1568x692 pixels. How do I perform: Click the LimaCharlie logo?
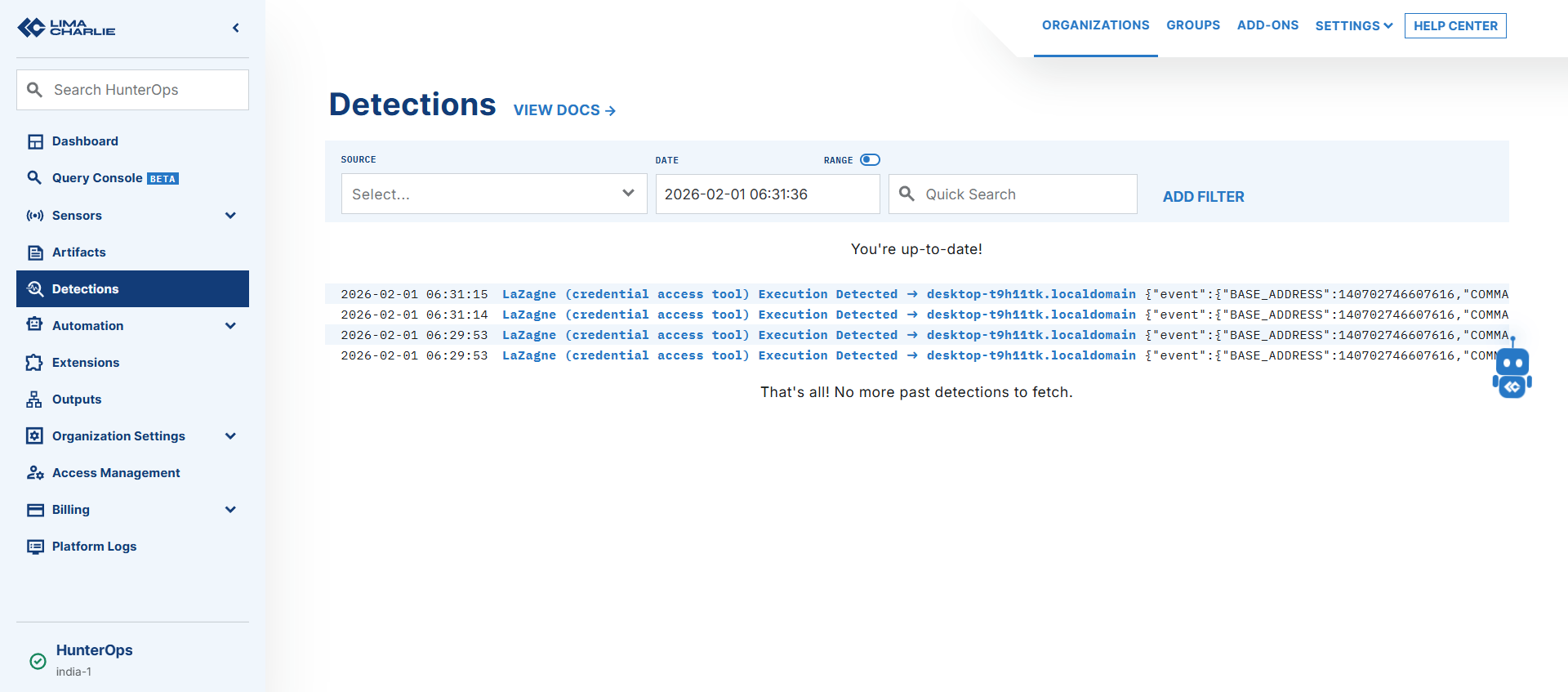(x=66, y=28)
